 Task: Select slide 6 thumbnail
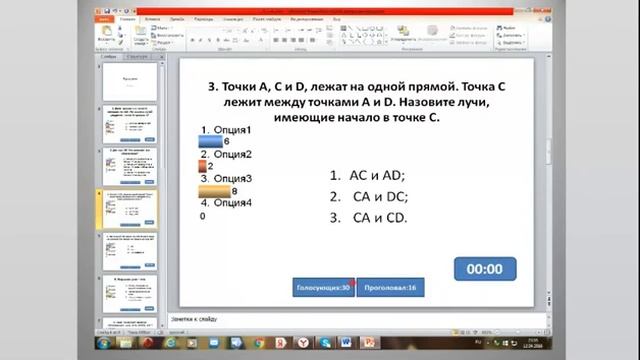point(130,294)
